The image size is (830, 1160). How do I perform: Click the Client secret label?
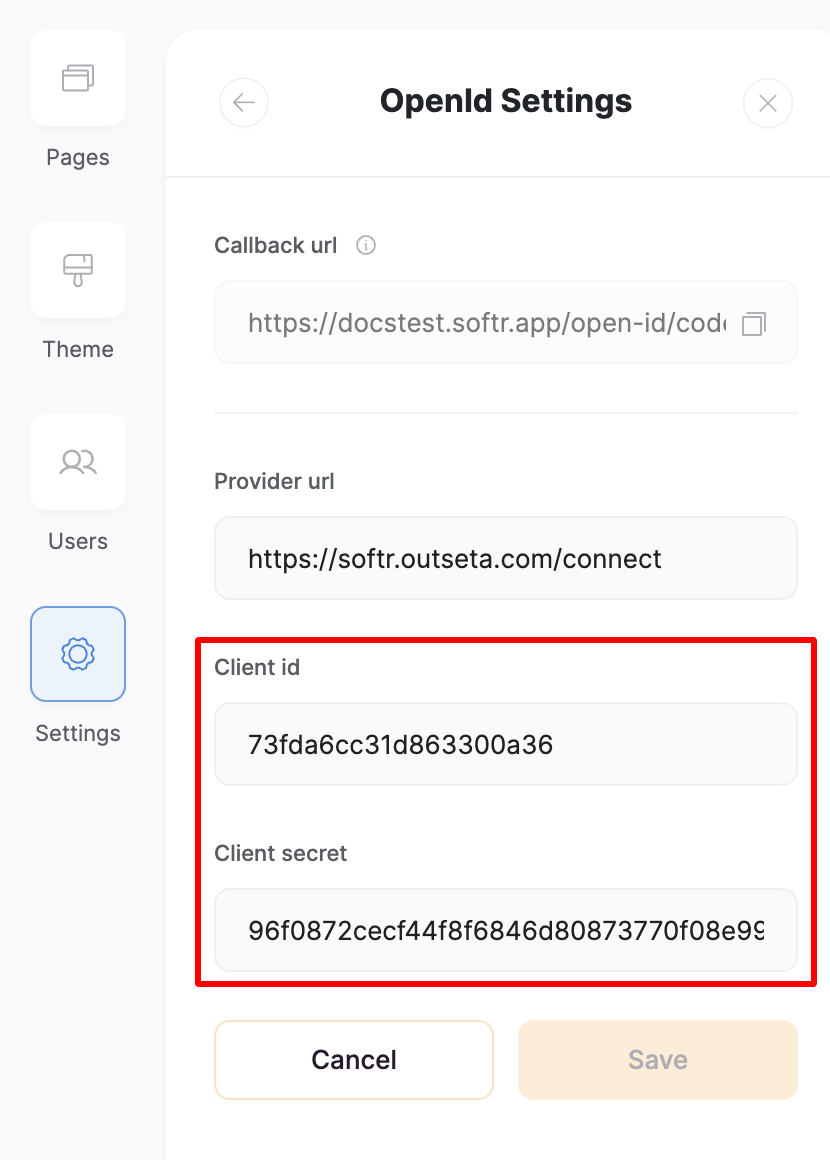tap(280, 853)
